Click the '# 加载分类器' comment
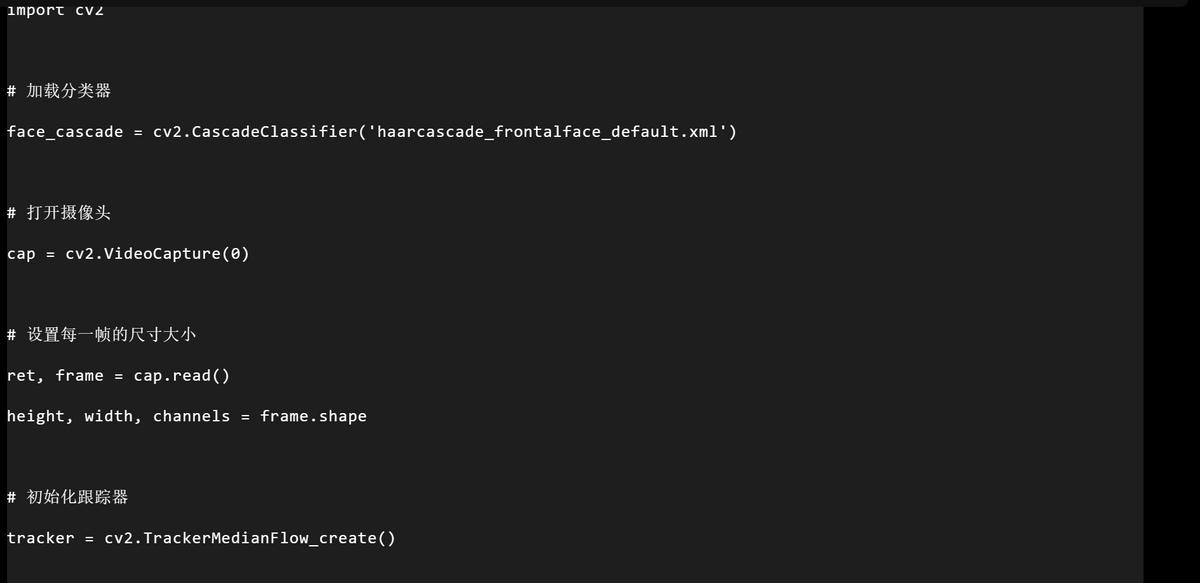The width and height of the screenshot is (1200, 583). [x=58, y=91]
